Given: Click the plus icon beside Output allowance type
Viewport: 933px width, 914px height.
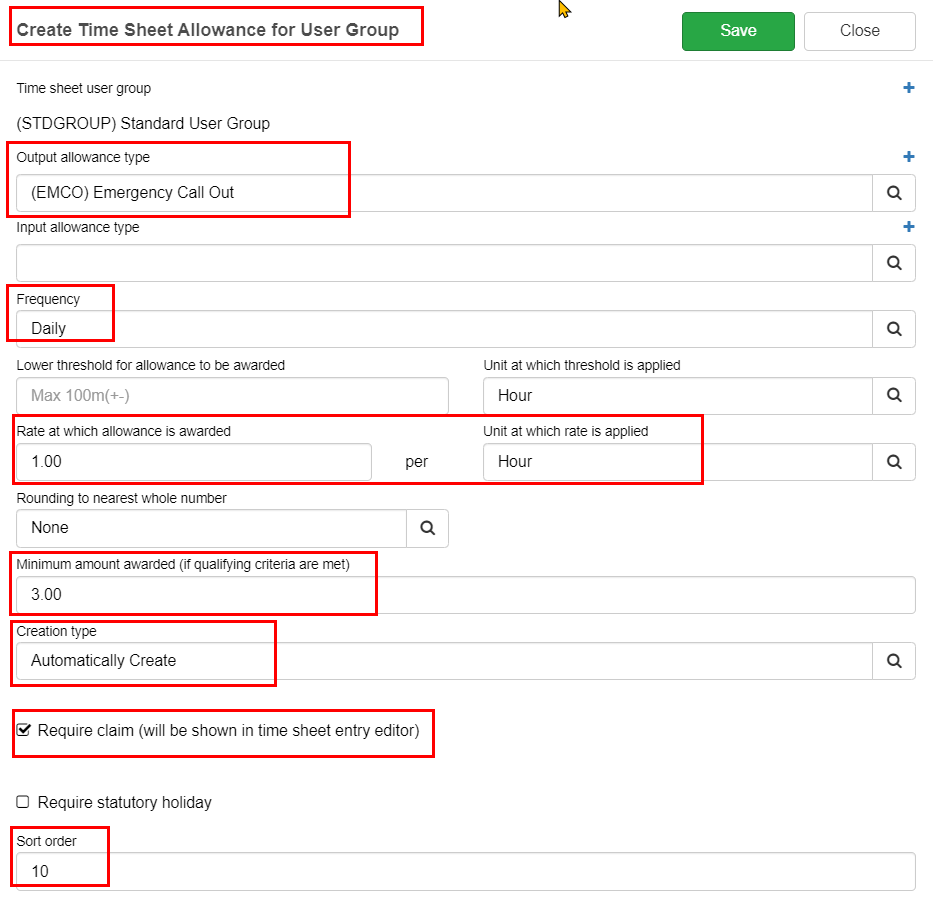Looking at the screenshot, I should pyautogui.click(x=908, y=156).
